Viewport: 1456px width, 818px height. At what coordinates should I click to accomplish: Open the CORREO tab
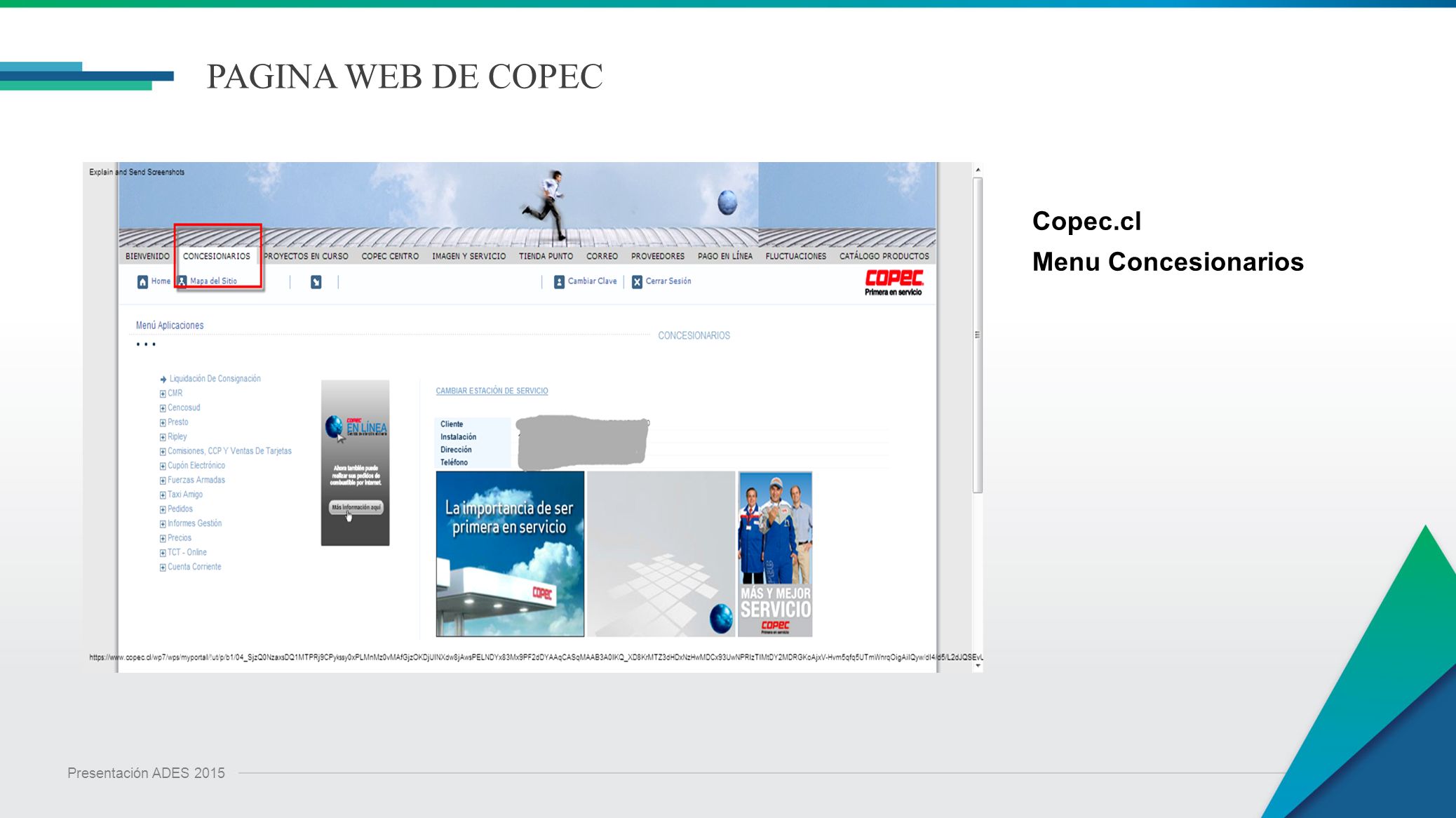(x=602, y=256)
